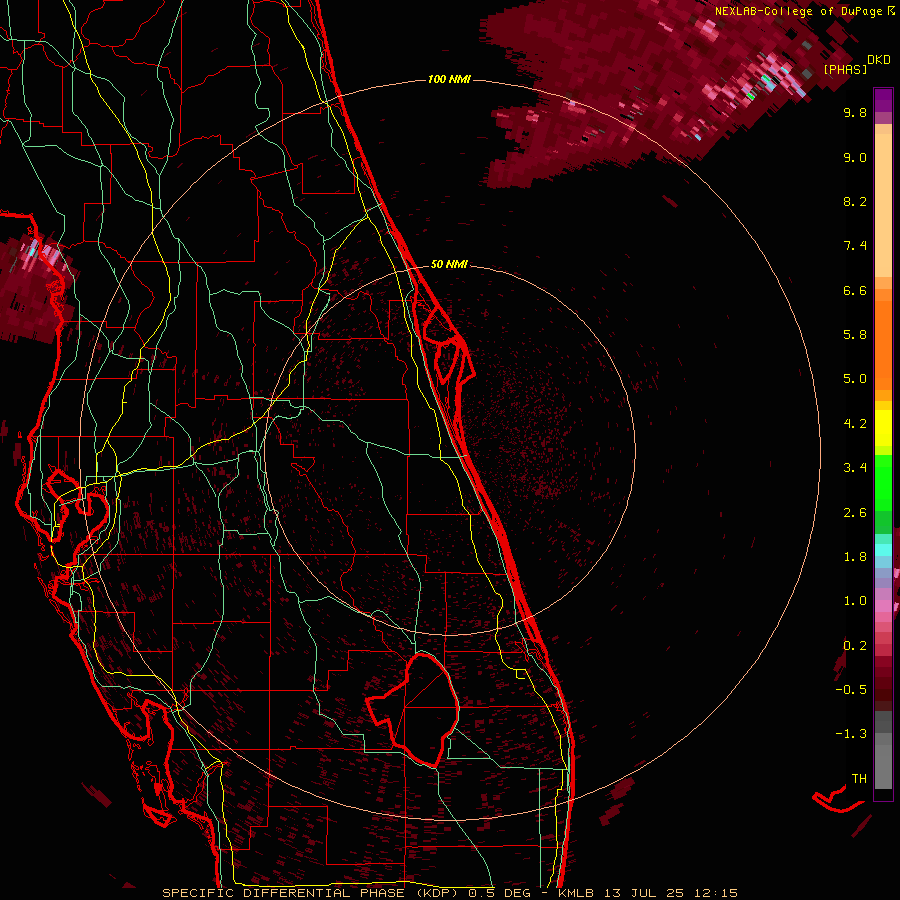Click the Lake Okeechobee outline on map
This screenshot has height=900, width=900.
pyautogui.click(x=413, y=710)
